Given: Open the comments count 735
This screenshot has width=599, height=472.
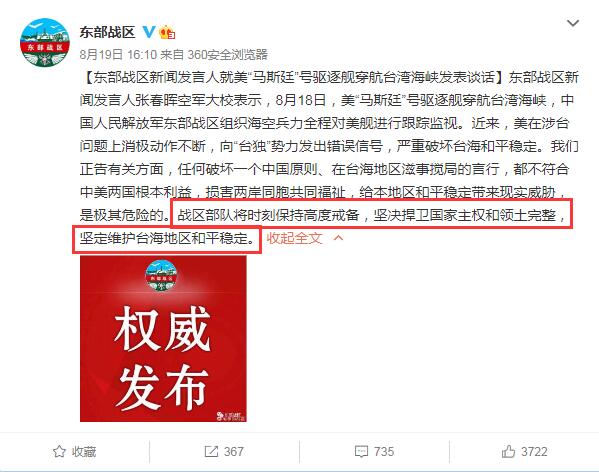Looking at the screenshot, I should 384,452.
